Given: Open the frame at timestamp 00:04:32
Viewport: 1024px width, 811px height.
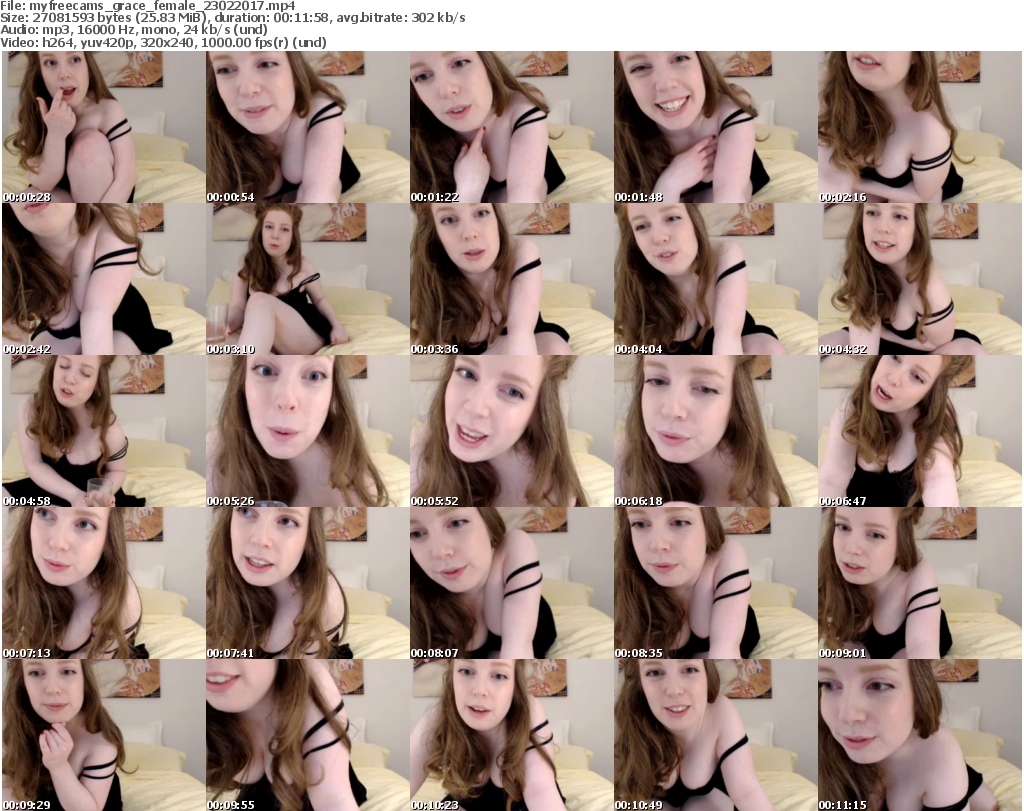Looking at the screenshot, I should point(920,279).
